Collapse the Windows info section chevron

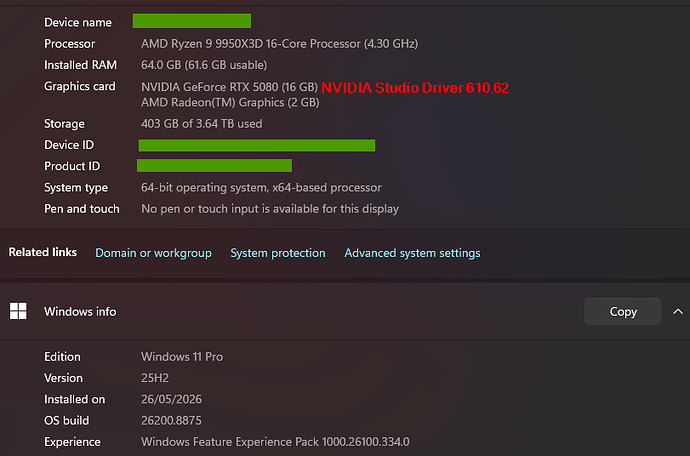(678, 312)
